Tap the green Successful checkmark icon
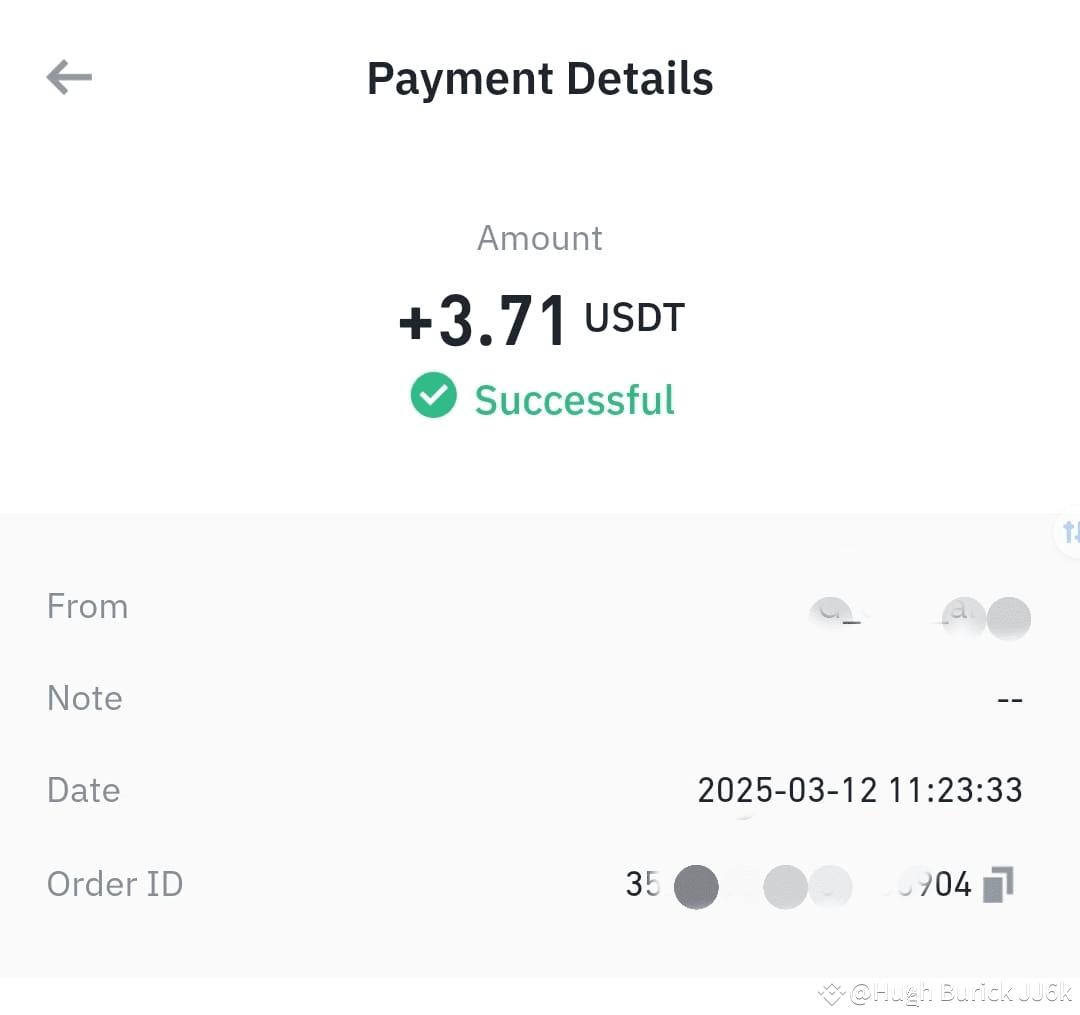Image resolution: width=1080 pixels, height=1015 pixels. pos(433,395)
